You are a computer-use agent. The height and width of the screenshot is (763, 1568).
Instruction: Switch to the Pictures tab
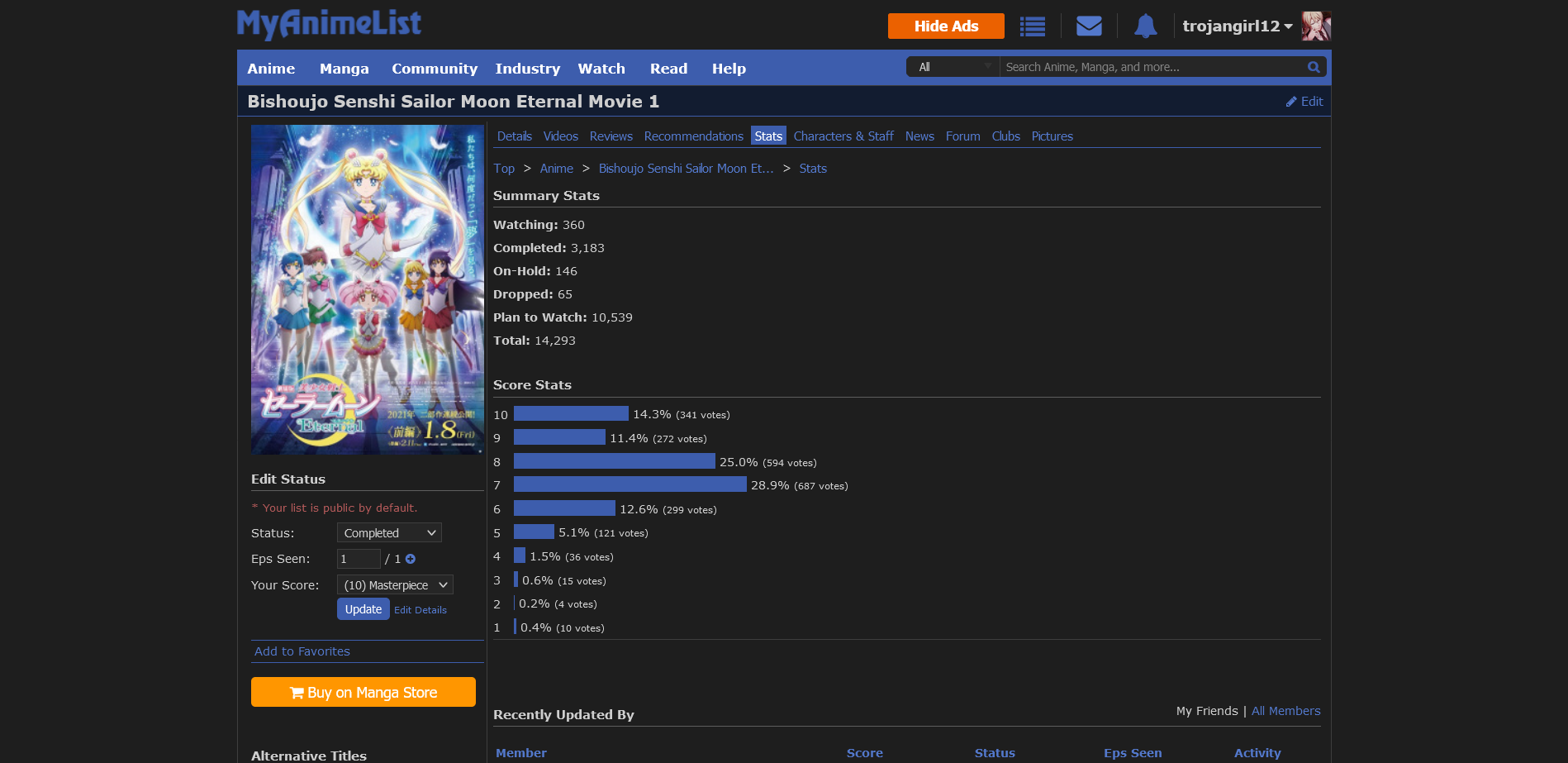click(x=1052, y=136)
